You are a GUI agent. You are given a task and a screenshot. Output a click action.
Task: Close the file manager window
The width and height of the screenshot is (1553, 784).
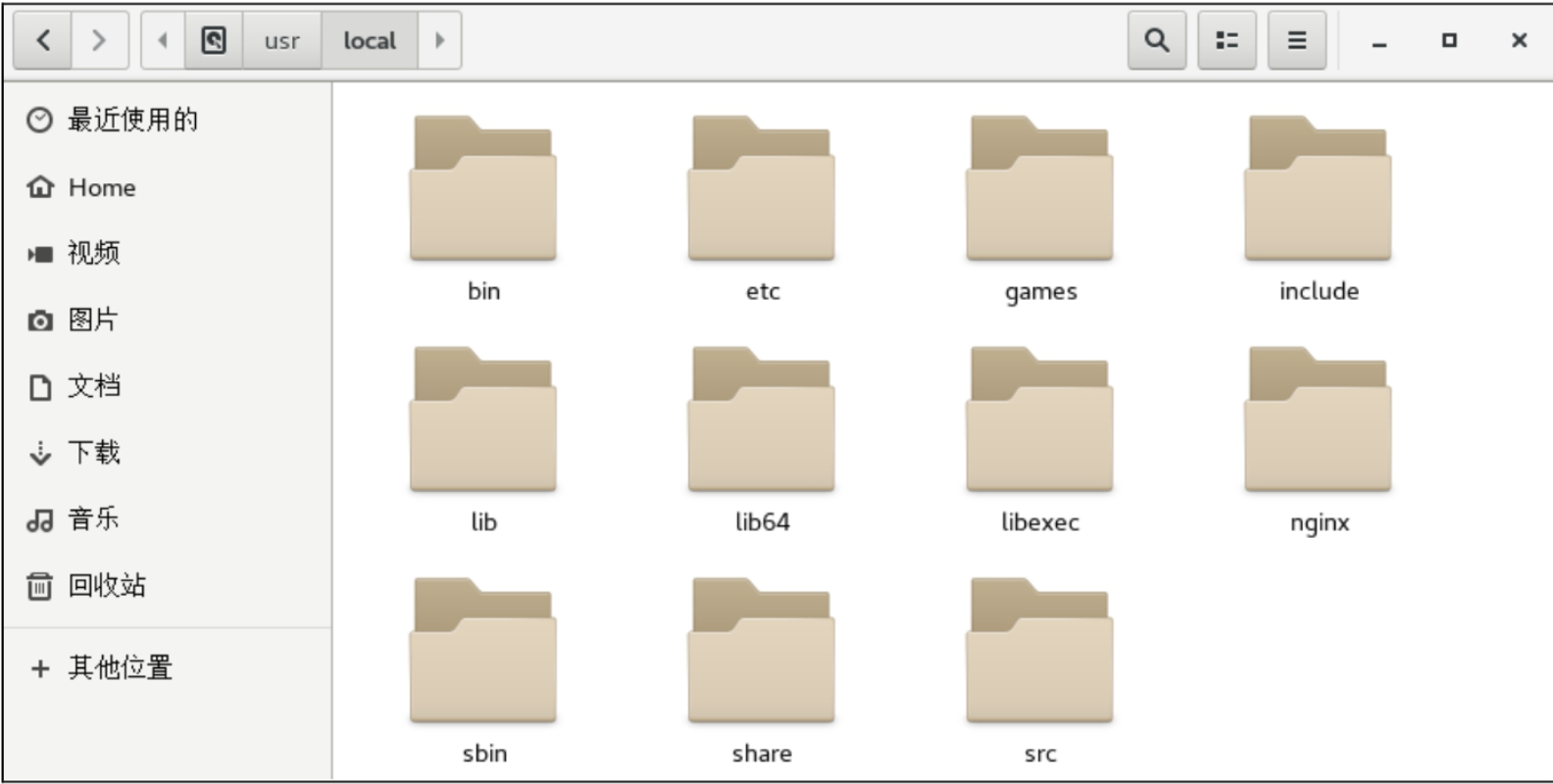pyautogui.click(x=1519, y=40)
